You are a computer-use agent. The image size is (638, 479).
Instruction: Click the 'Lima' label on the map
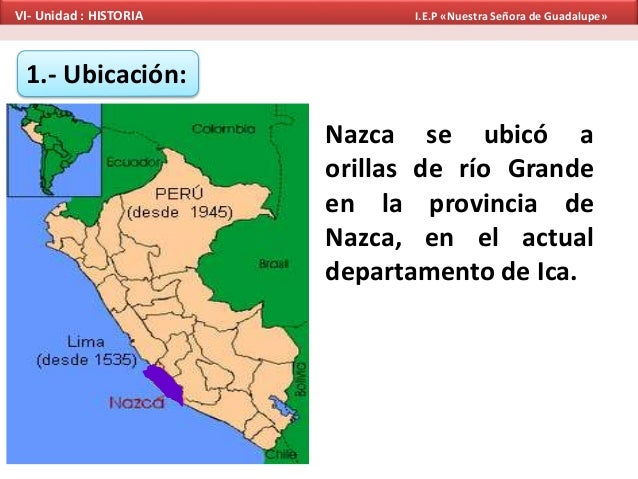click(85, 341)
